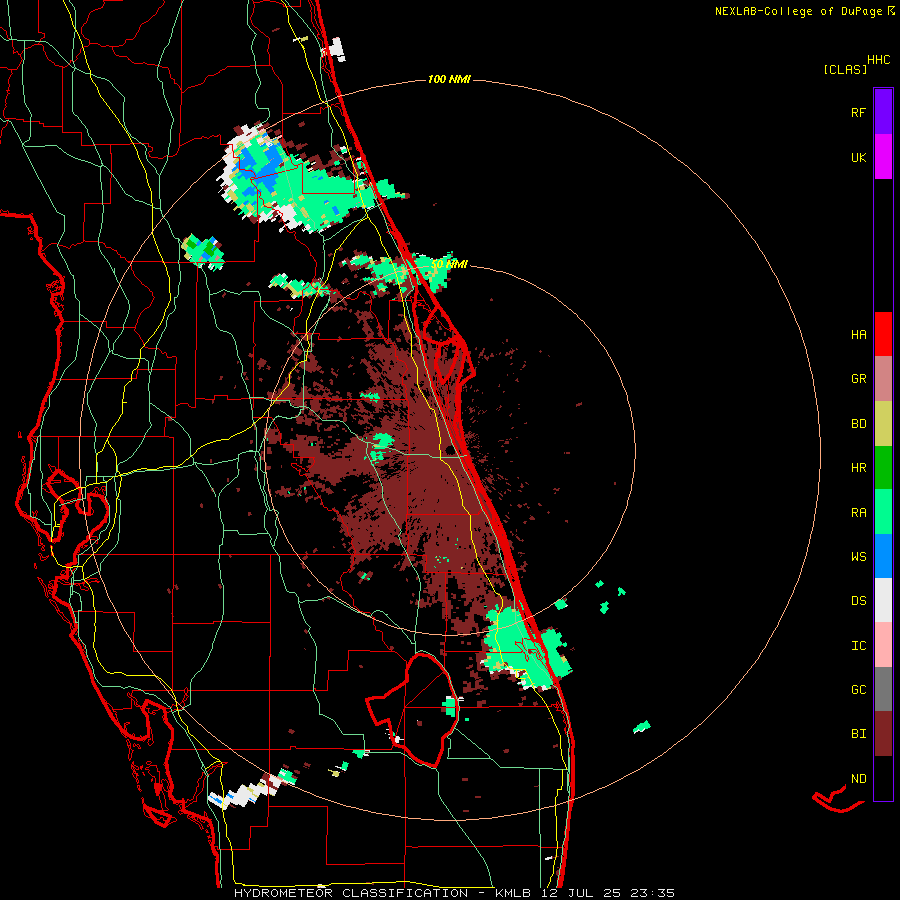Click the 'HA' legend label
The image size is (900, 900).
pos(858,334)
